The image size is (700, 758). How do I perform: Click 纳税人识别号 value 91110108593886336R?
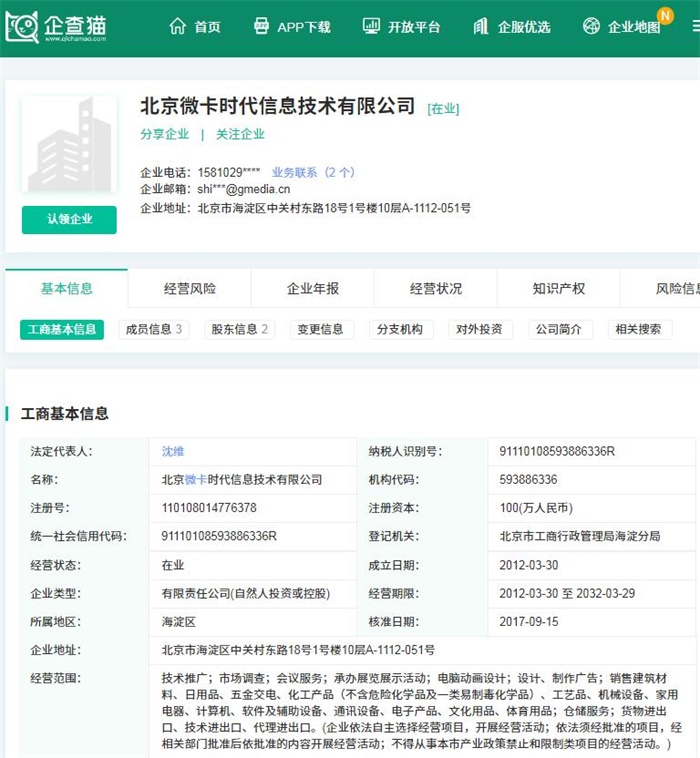coord(557,452)
